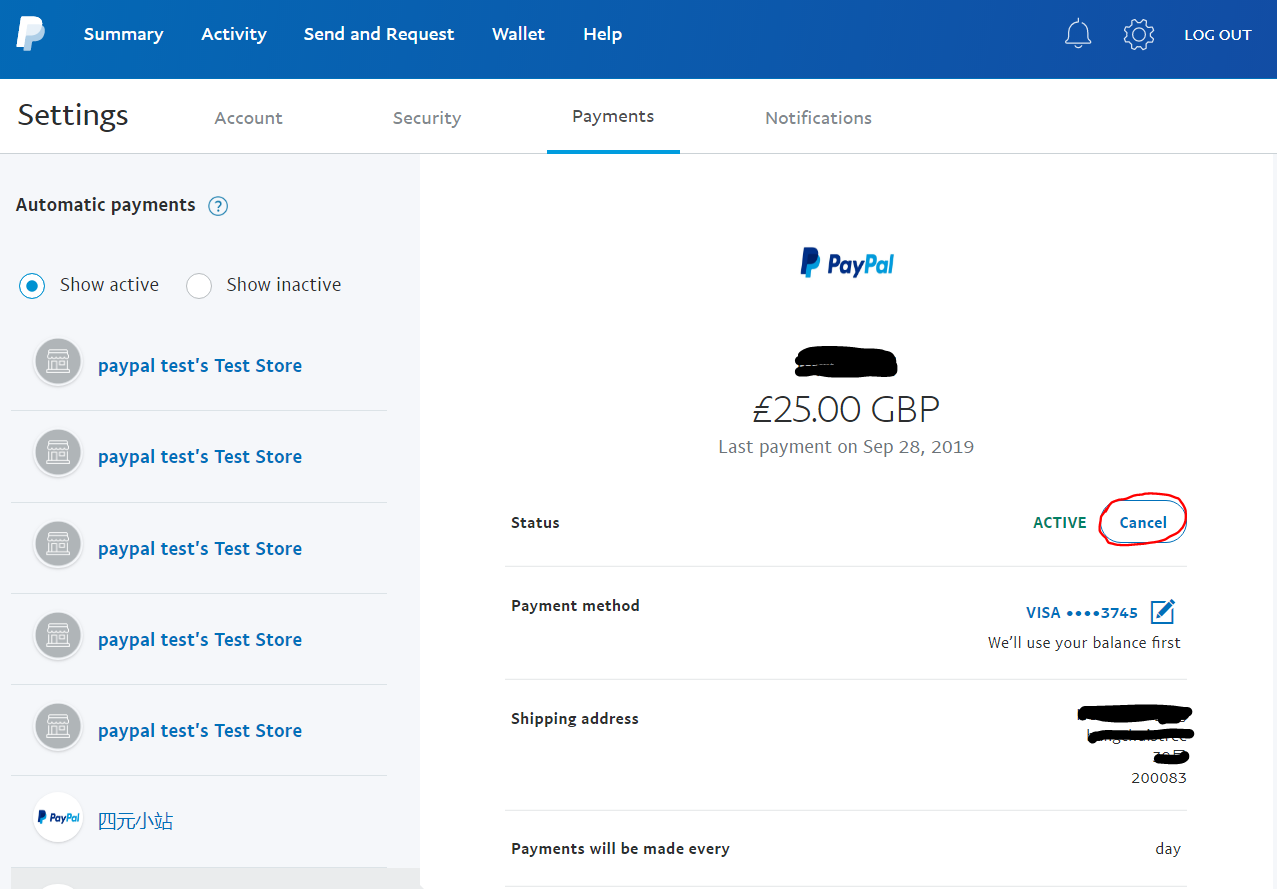Click the ACTIVE status label
Screen dimensions: 1277x889
(x=1060, y=522)
